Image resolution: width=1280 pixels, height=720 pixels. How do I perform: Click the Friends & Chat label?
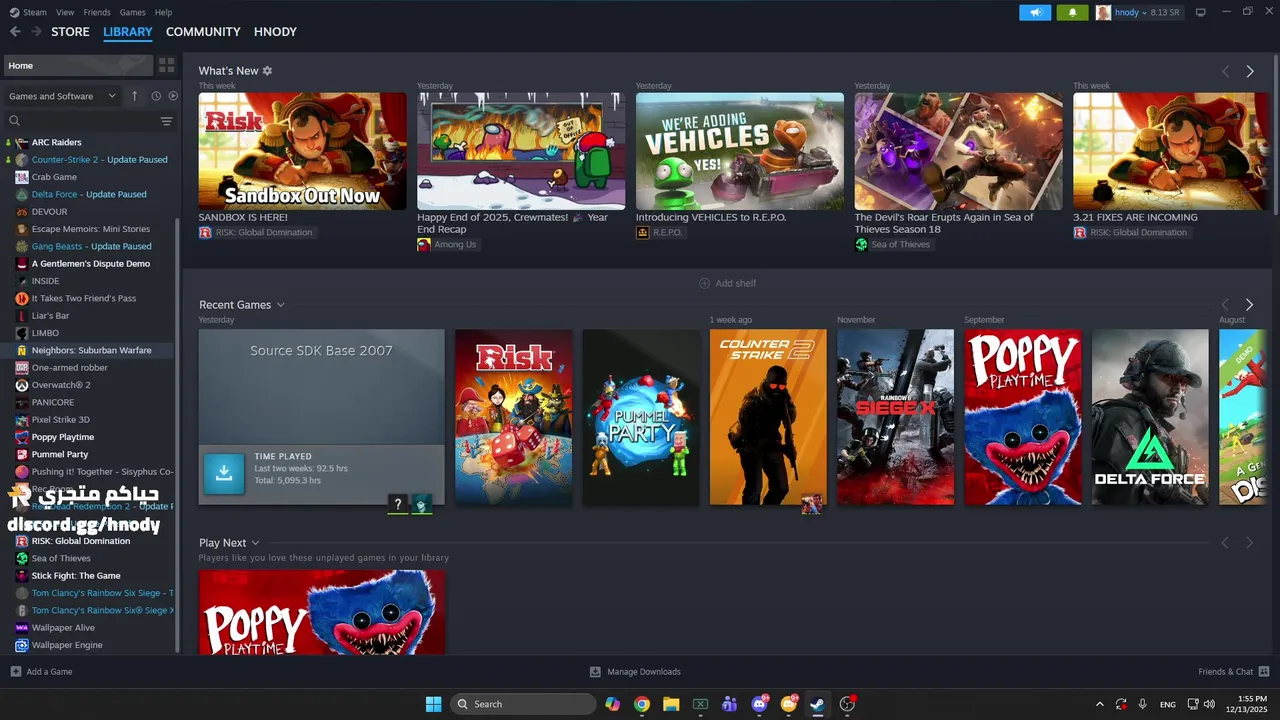[x=1225, y=672]
